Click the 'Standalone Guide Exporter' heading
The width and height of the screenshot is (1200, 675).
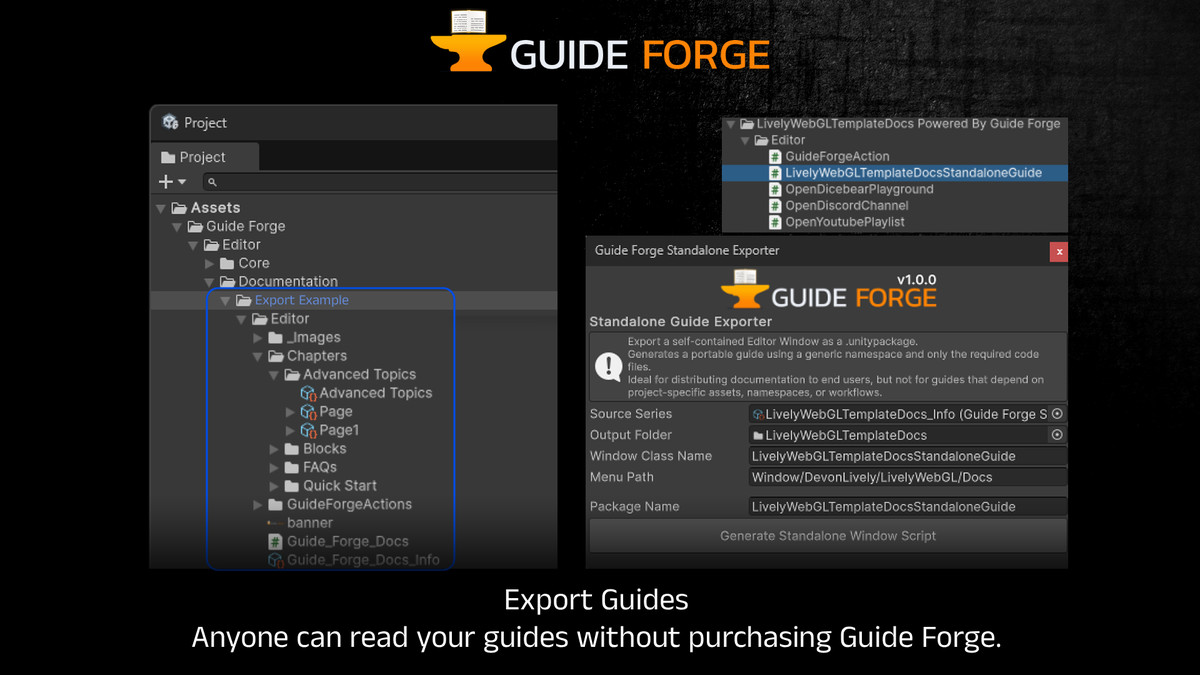pos(681,322)
